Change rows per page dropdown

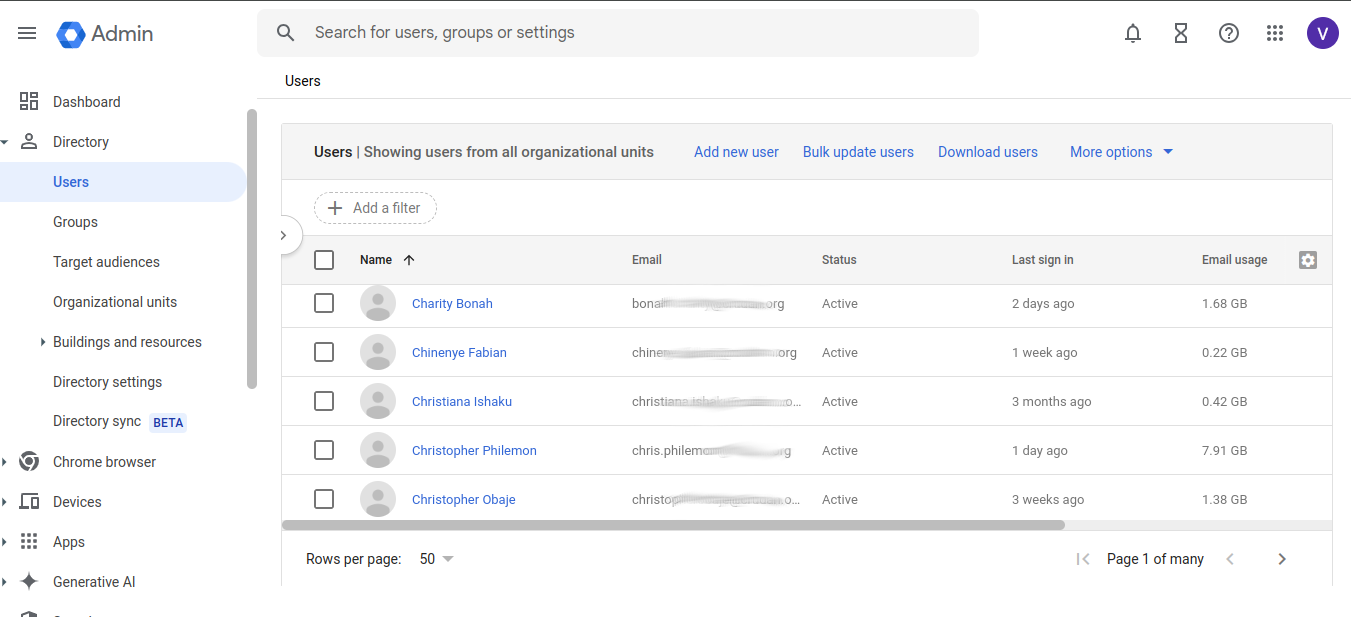coord(436,559)
